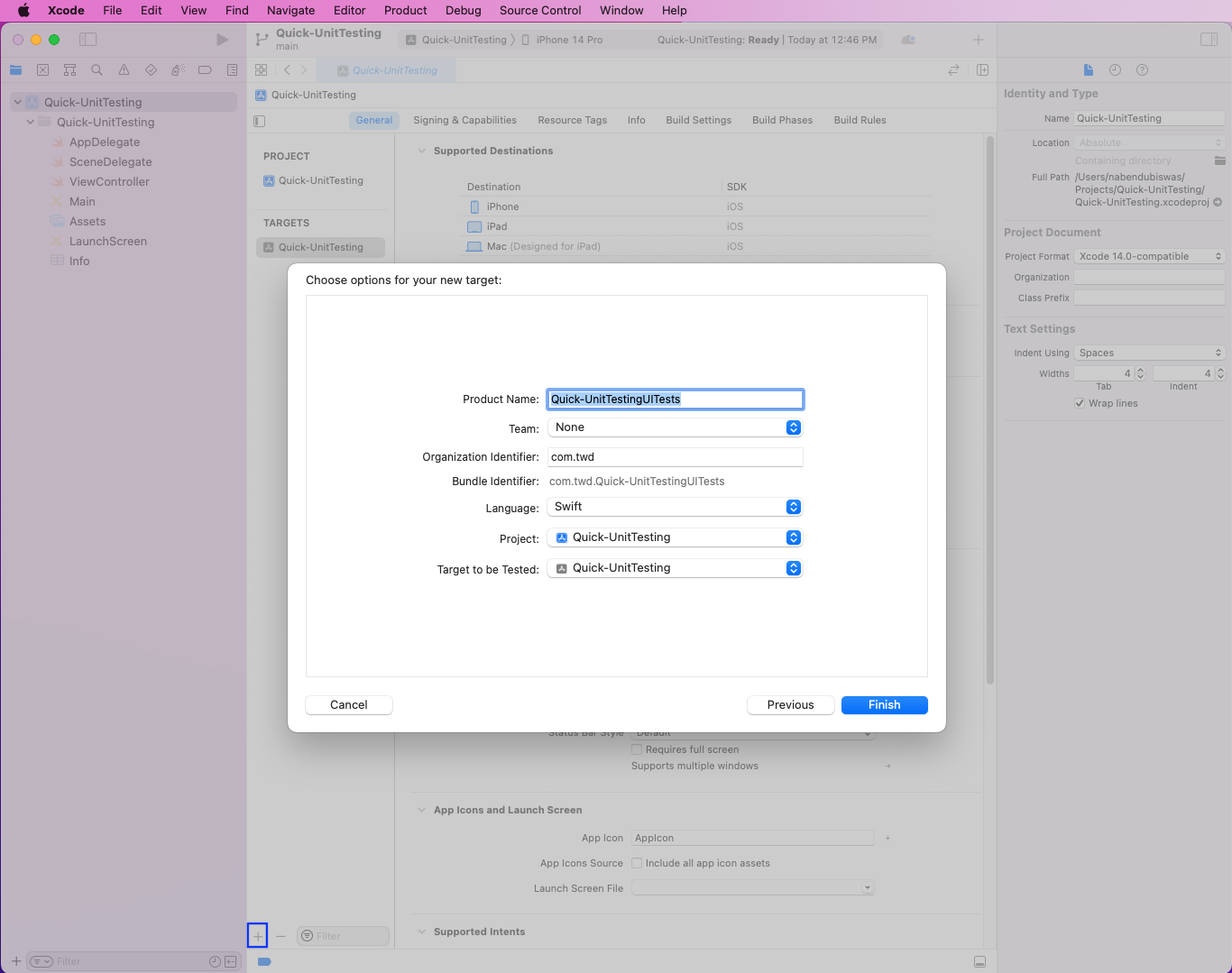Open Target to be Tested dropdown
This screenshot has width=1232, height=973.
point(675,568)
